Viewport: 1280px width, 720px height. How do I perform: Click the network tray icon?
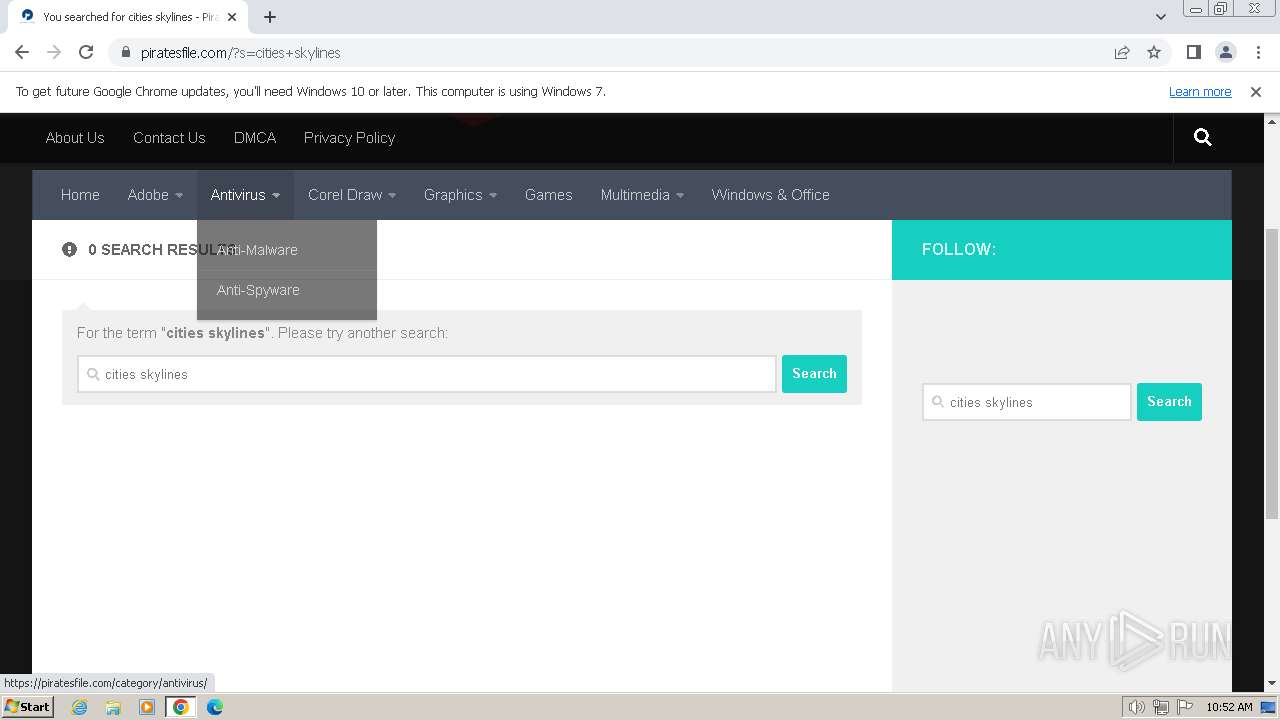1161,707
